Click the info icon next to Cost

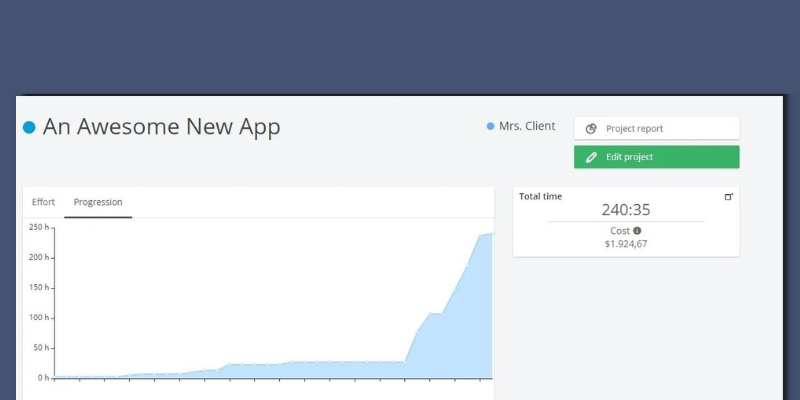(x=637, y=231)
